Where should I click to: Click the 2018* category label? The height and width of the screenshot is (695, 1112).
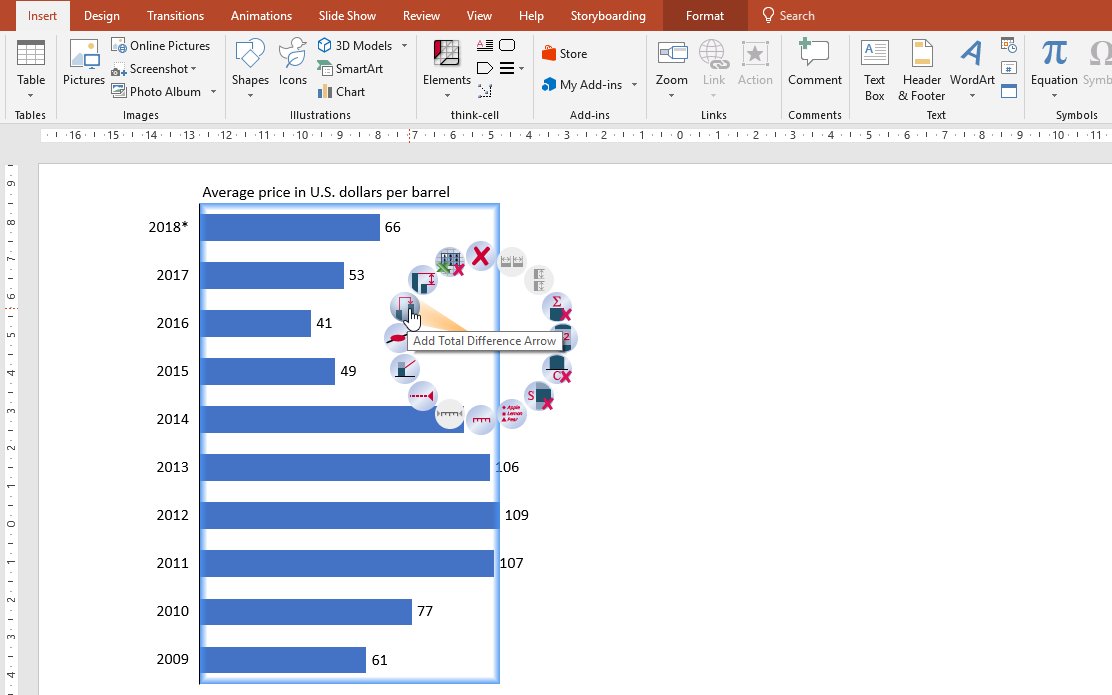168,227
